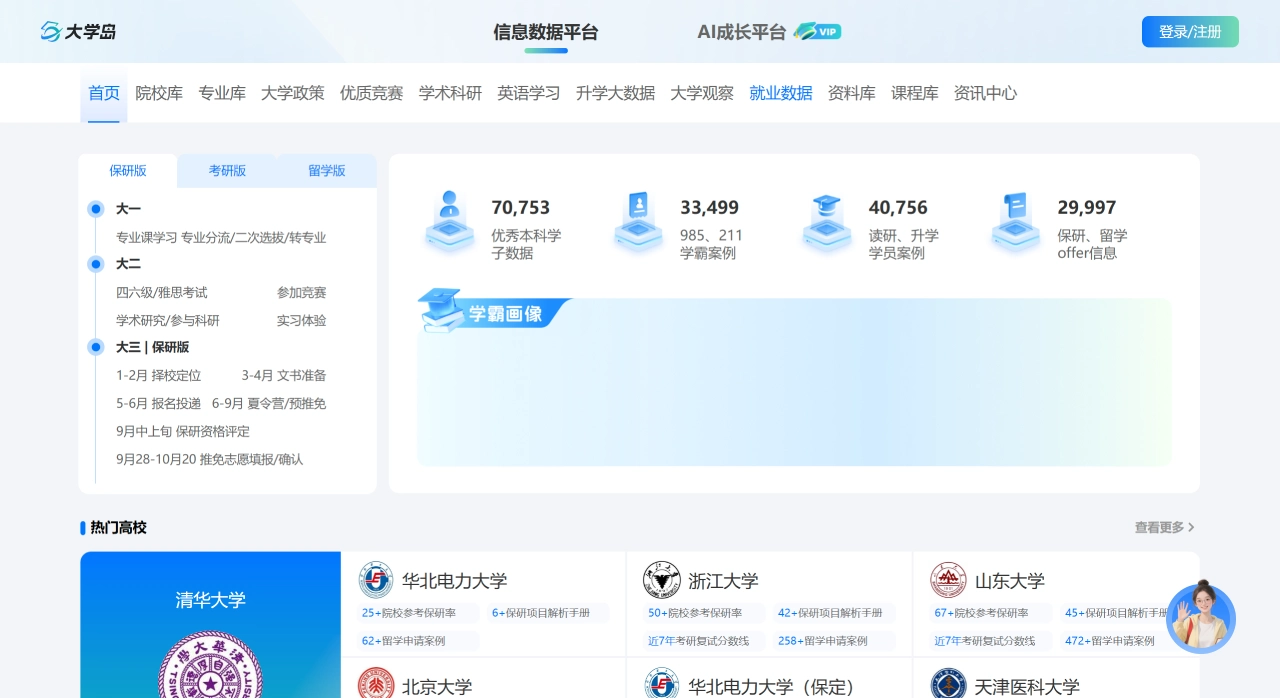Open the 浙江大学 logo
Viewport: 1280px width, 698px height.
(662, 580)
